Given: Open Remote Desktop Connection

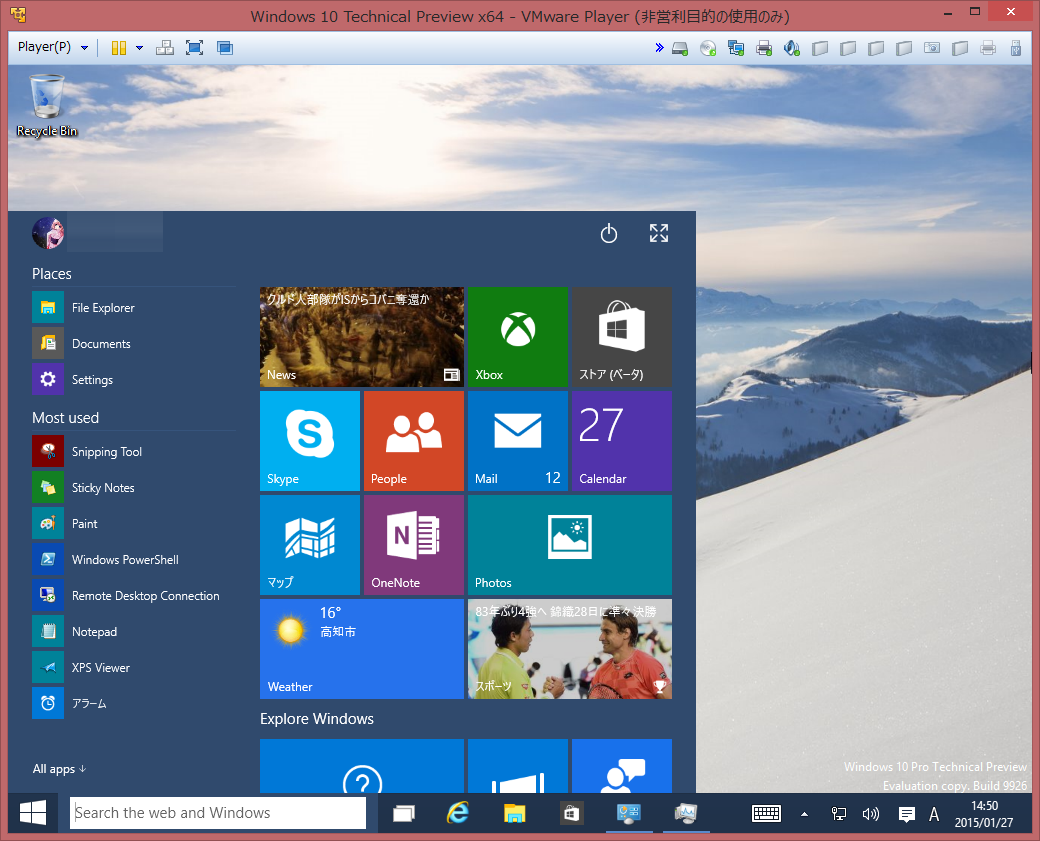Looking at the screenshot, I should coord(133,596).
